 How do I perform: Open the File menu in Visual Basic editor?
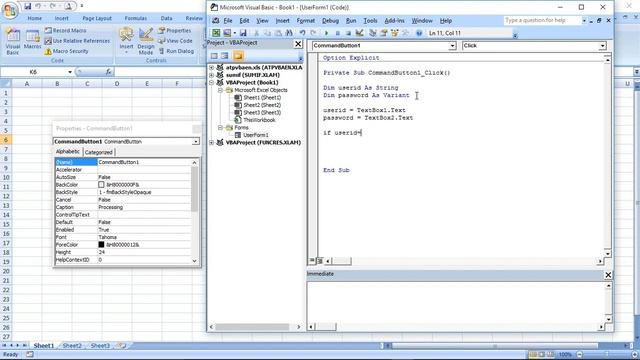tap(228, 21)
